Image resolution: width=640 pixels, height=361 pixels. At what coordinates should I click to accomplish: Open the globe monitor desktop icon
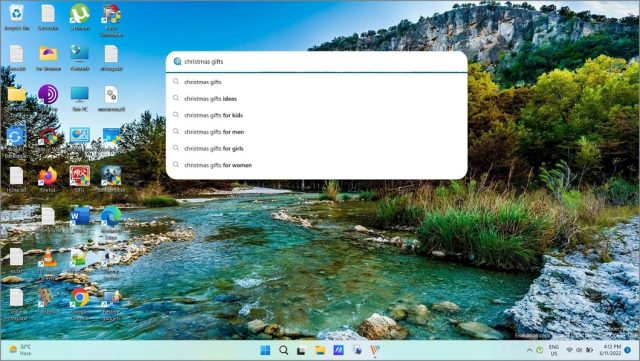point(80,57)
